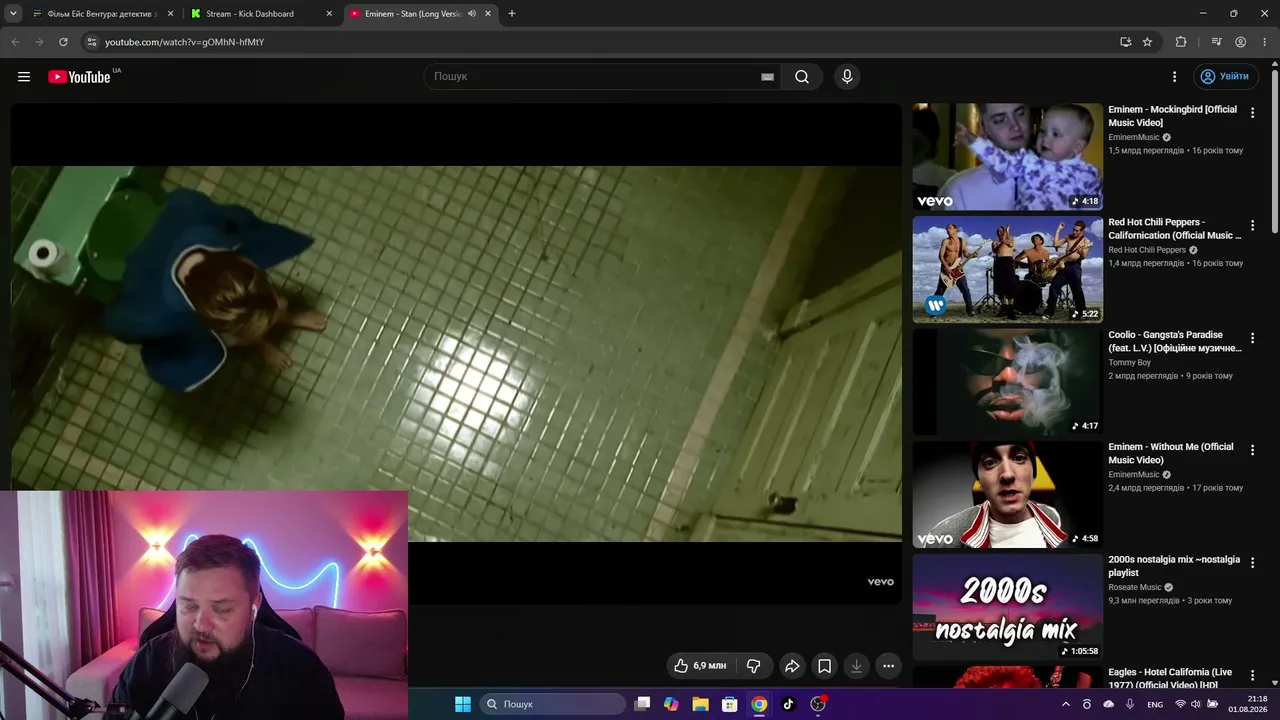Open the taskbar clock and date
This screenshot has width=1280, height=720.
click(x=1248, y=704)
